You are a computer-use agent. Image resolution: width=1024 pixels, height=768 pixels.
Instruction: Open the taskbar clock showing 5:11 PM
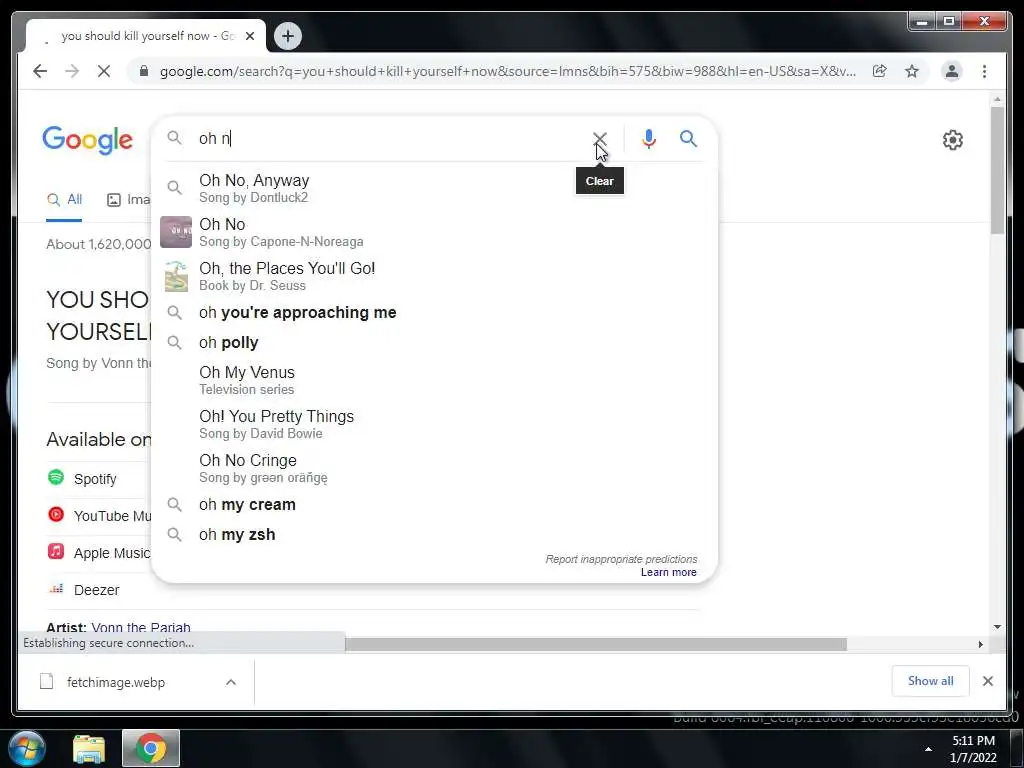(x=973, y=748)
